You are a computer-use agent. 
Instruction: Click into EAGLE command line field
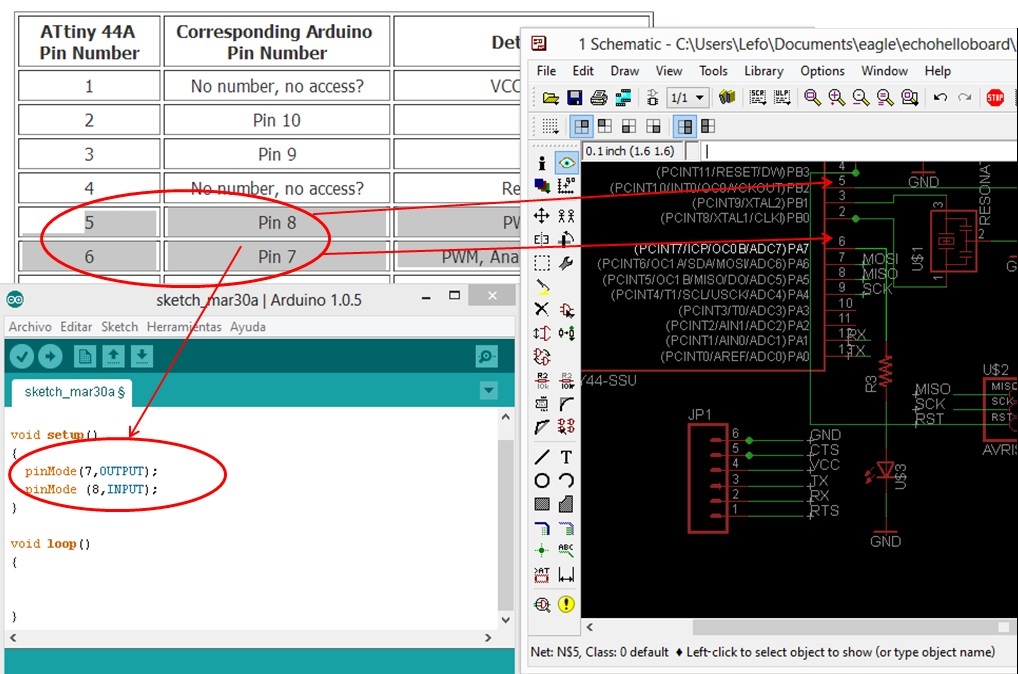point(859,151)
